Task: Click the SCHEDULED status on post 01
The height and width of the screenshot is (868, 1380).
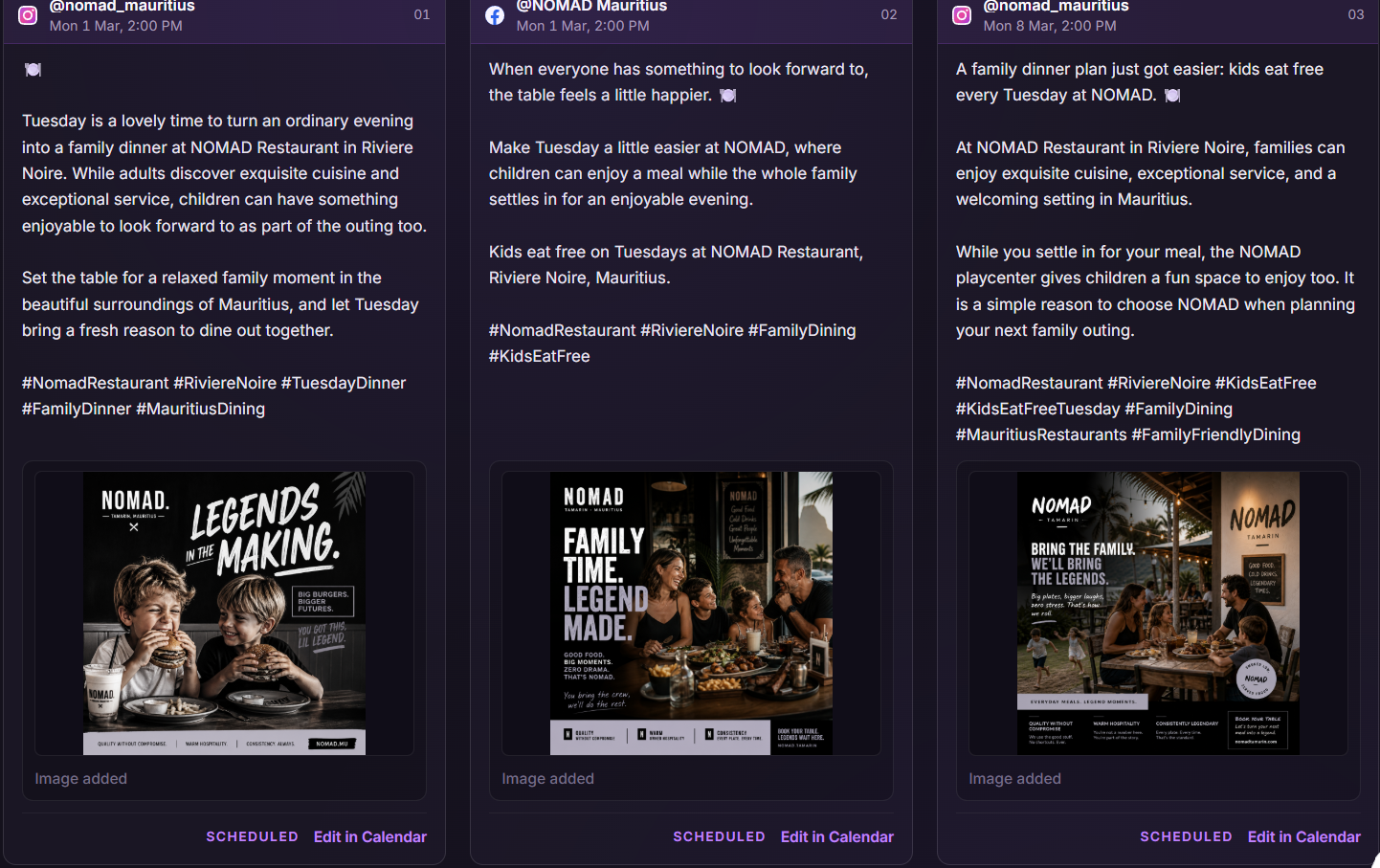Action: pyautogui.click(x=253, y=836)
